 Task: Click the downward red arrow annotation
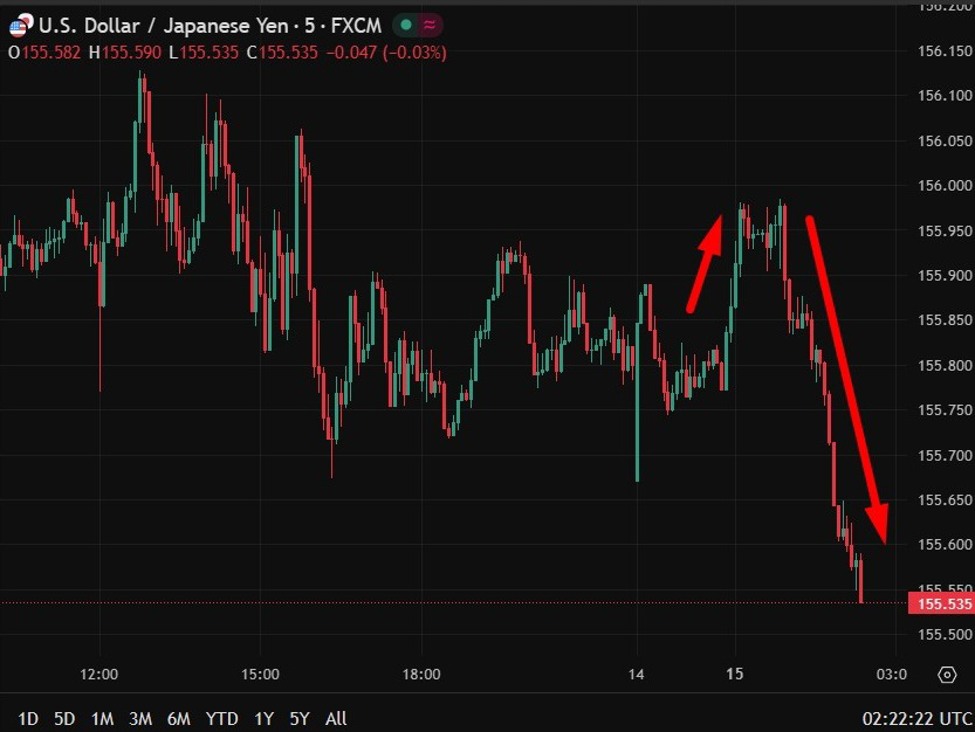tap(846, 380)
